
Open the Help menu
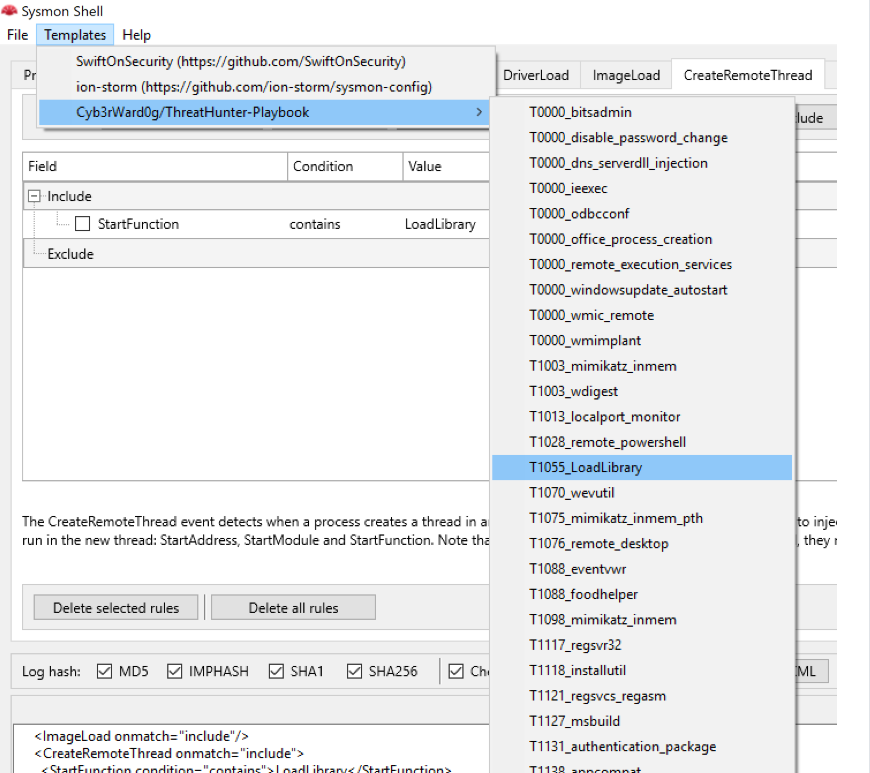point(136,34)
